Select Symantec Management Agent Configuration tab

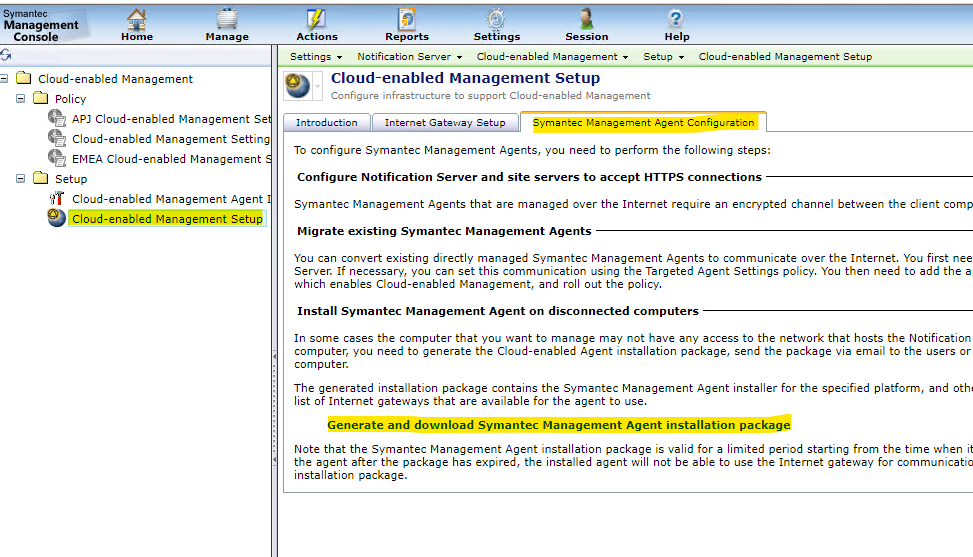[643, 122]
